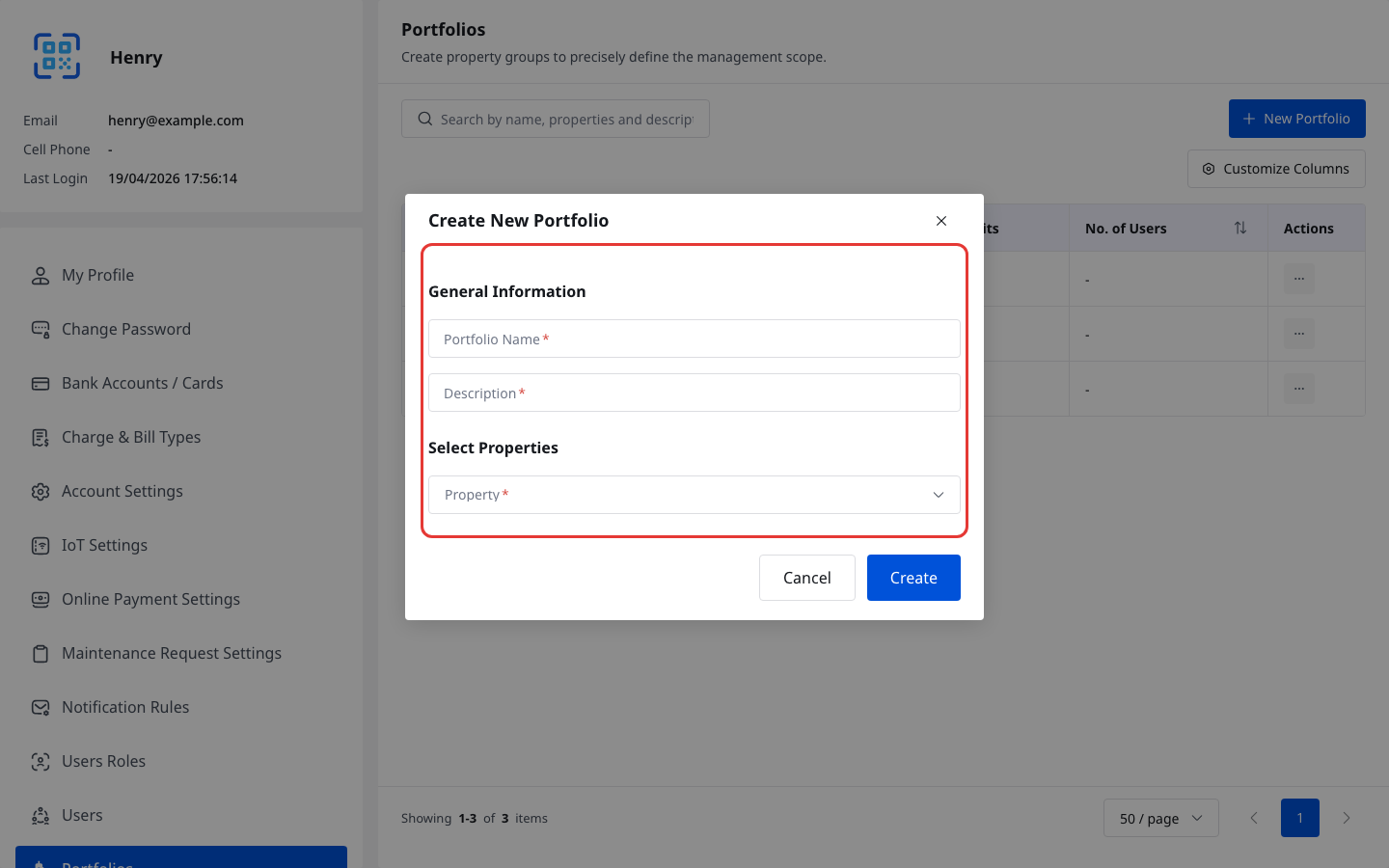
Task: Click the search magnifier icon
Action: [x=425, y=120]
